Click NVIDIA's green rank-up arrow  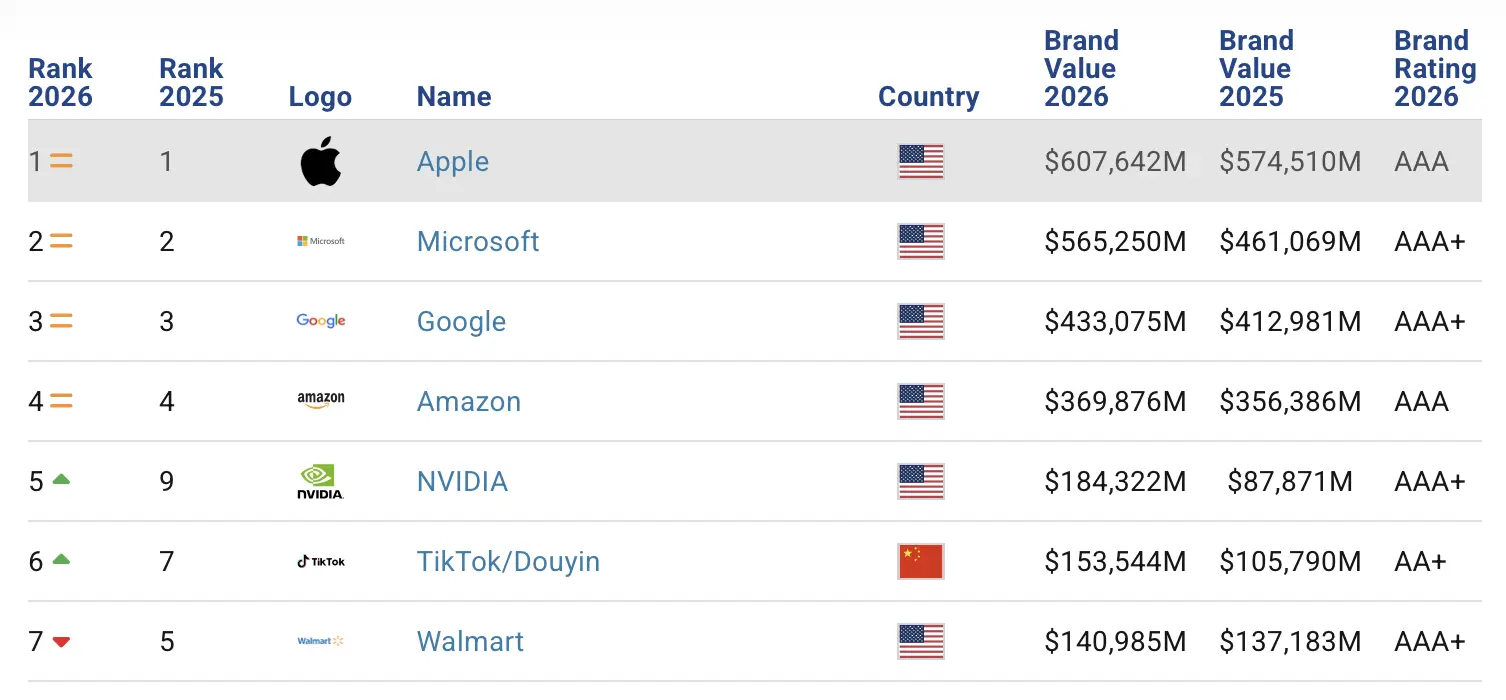coord(61,480)
